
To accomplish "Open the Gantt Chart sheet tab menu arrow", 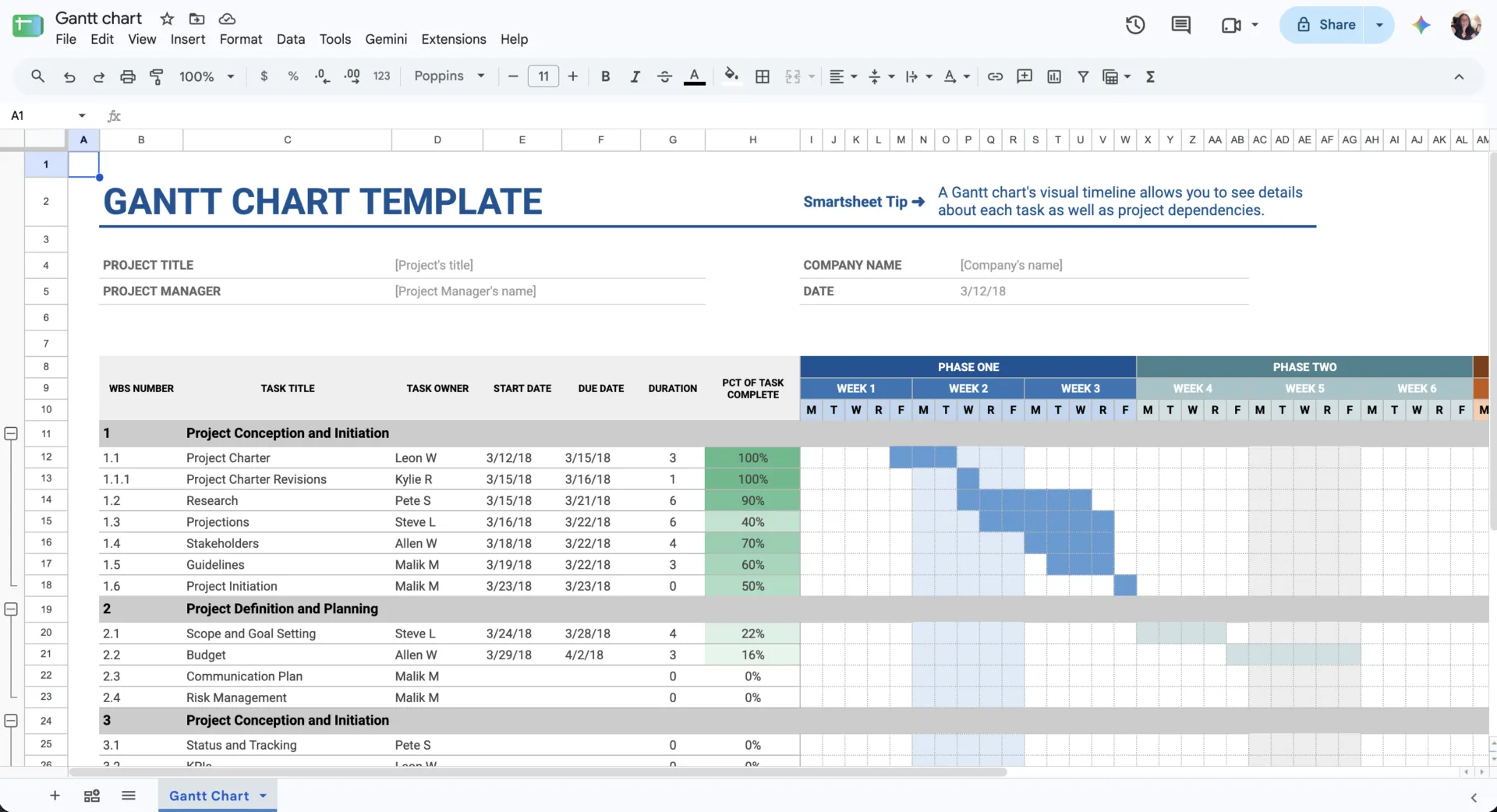I will point(264,796).
